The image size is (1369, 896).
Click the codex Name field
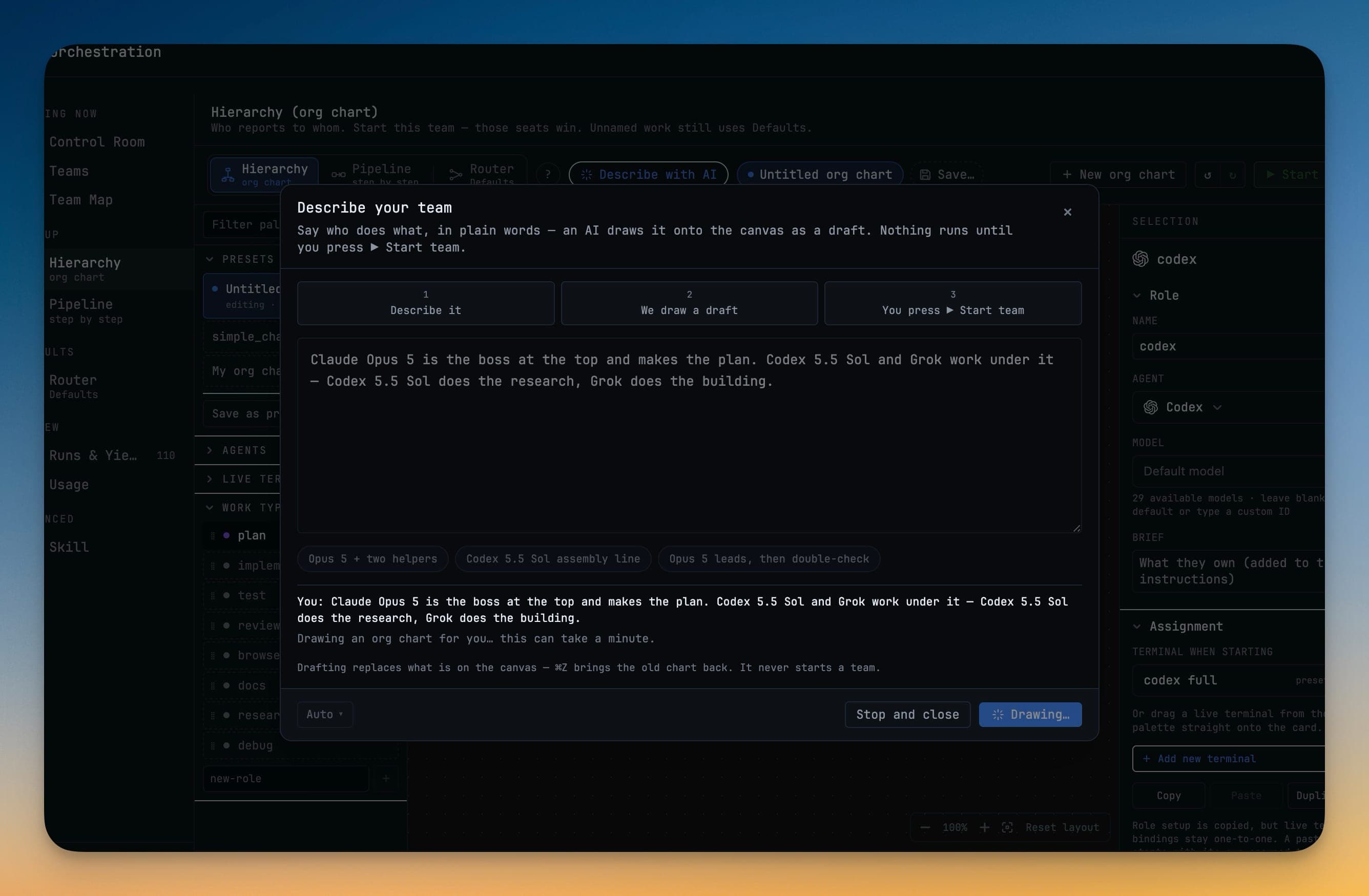point(1228,346)
